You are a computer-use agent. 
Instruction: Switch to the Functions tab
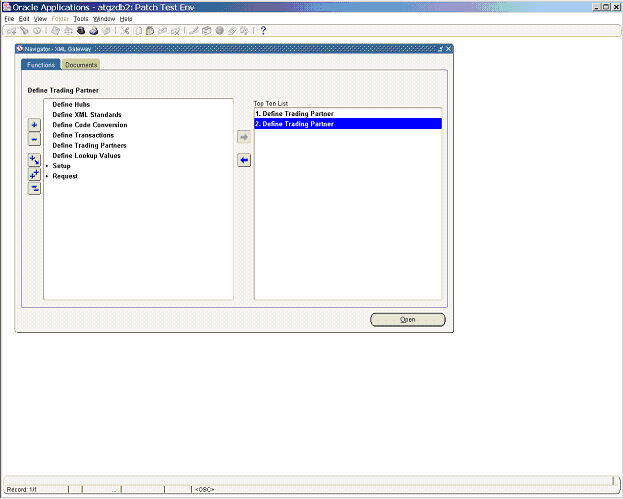point(41,65)
